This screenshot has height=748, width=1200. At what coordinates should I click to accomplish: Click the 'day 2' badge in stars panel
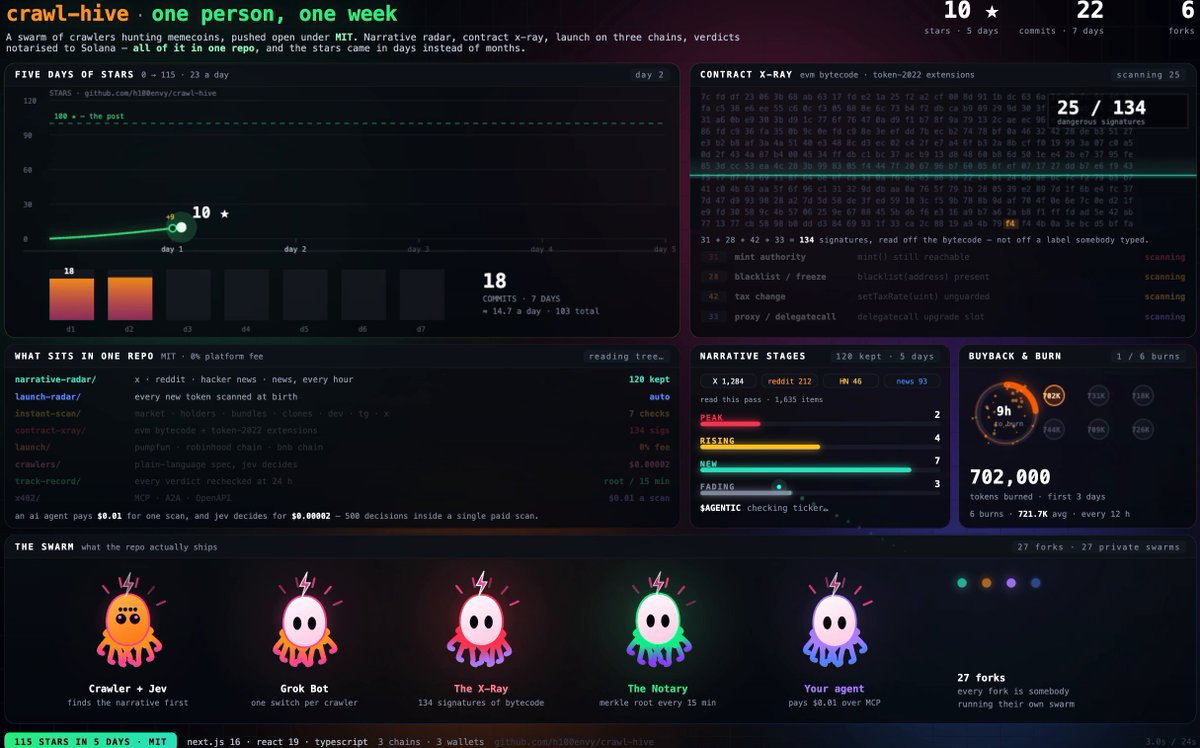click(x=648, y=75)
